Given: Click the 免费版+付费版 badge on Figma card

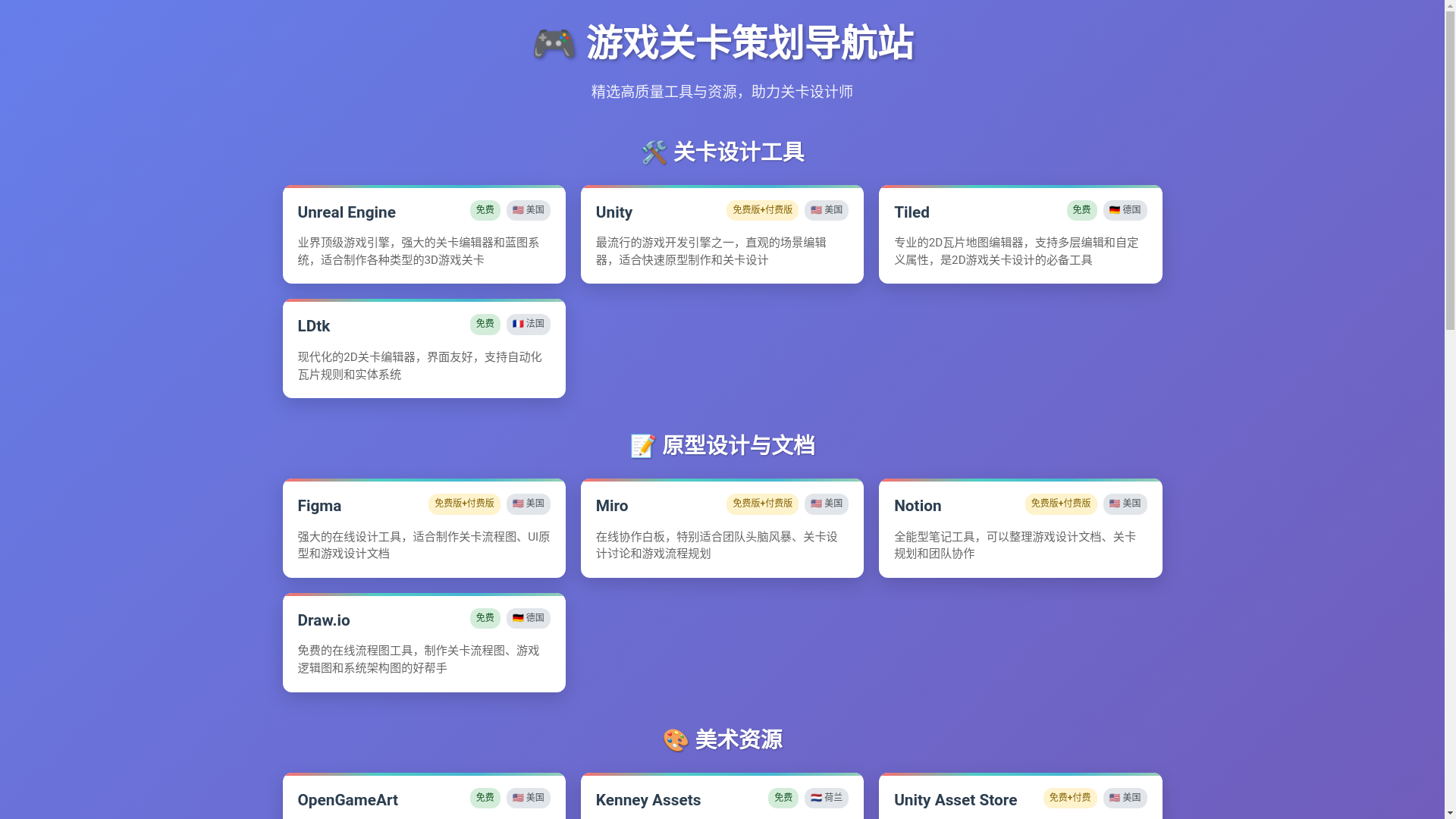Looking at the screenshot, I should click(464, 504).
